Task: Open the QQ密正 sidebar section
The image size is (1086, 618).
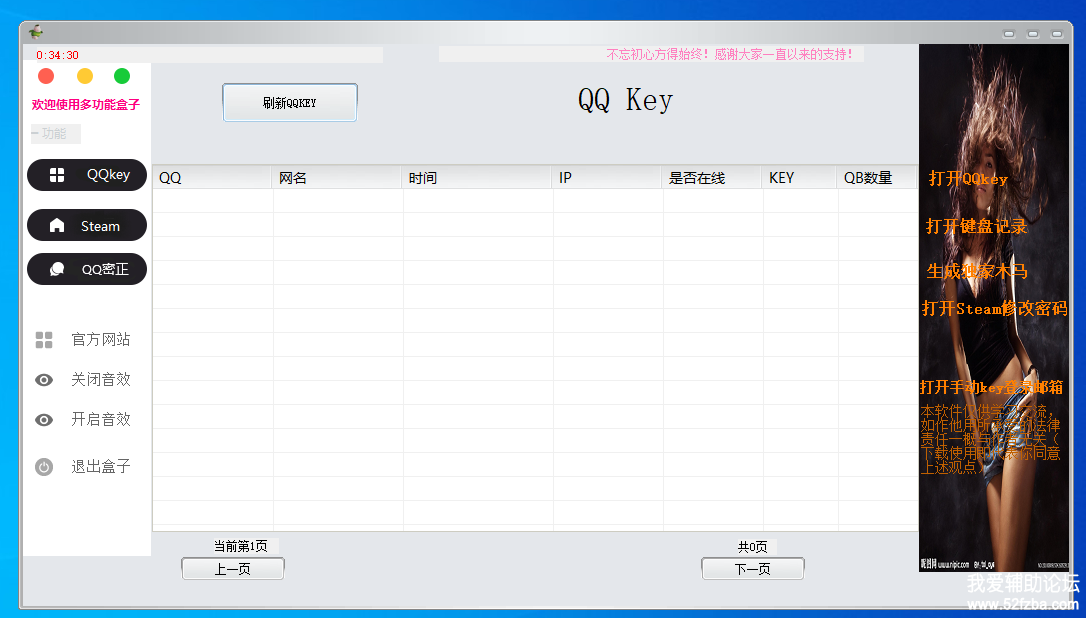Action: (x=87, y=269)
